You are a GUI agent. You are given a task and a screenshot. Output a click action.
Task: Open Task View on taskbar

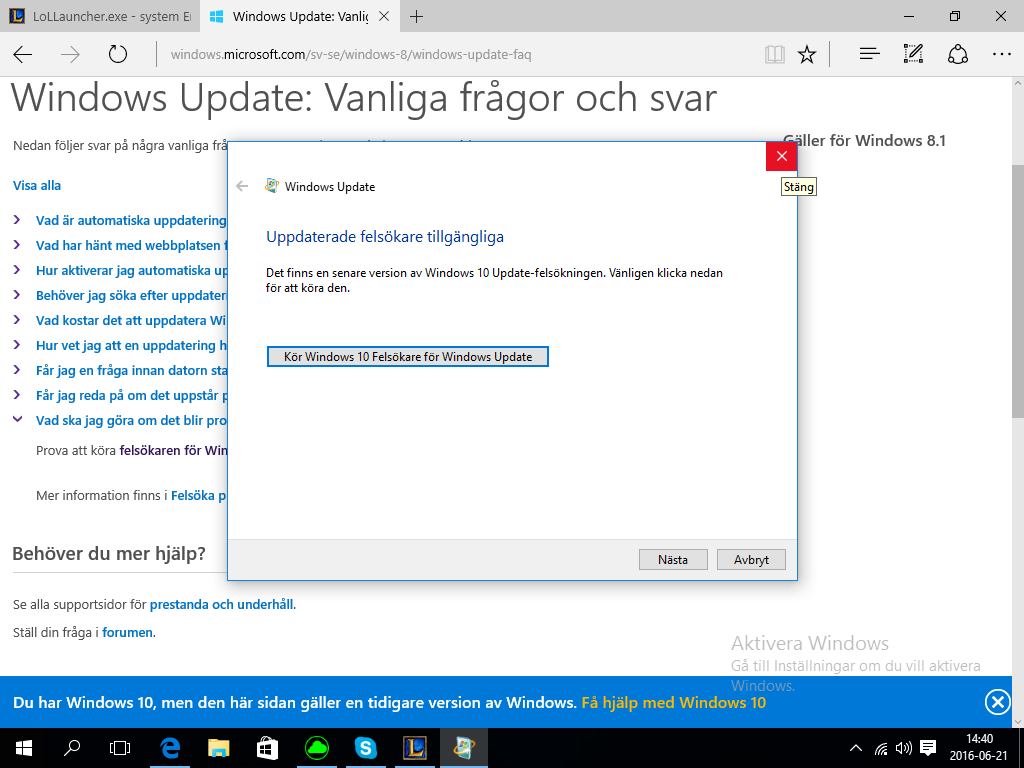click(120, 748)
